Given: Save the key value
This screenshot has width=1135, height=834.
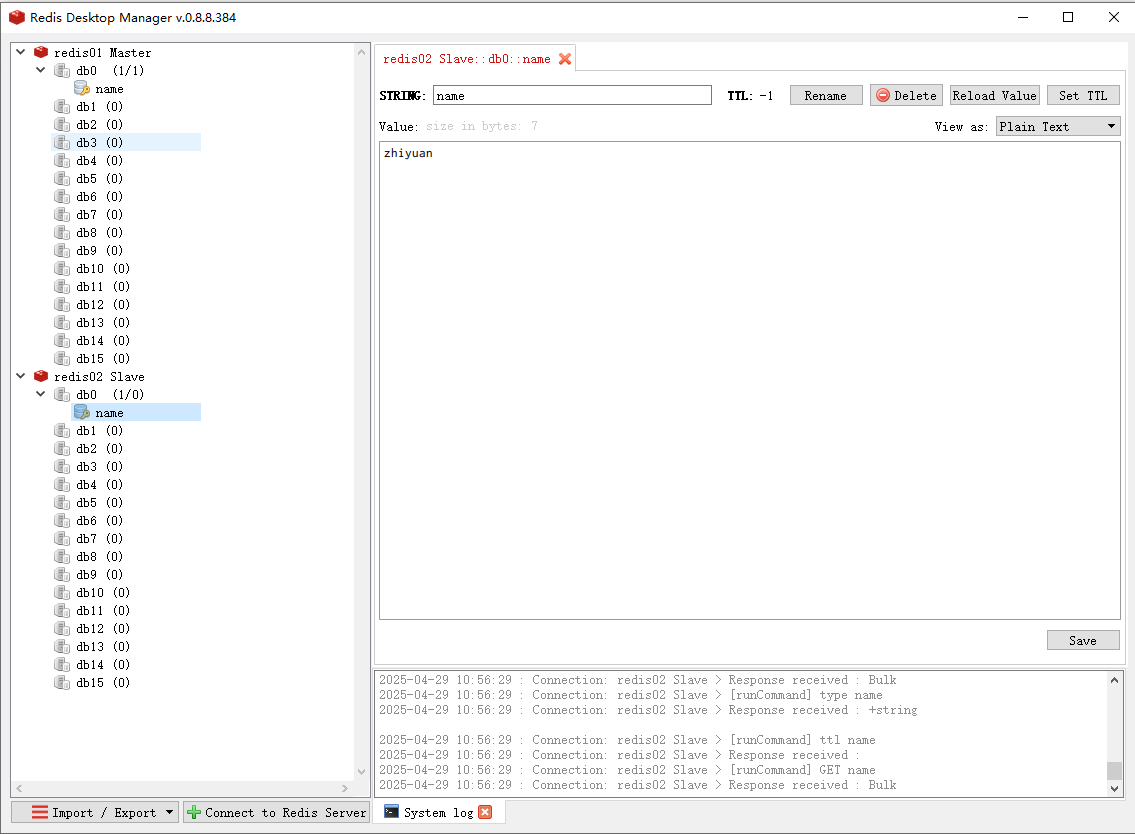Looking at the screenshot, I should tap(1083, 640).
